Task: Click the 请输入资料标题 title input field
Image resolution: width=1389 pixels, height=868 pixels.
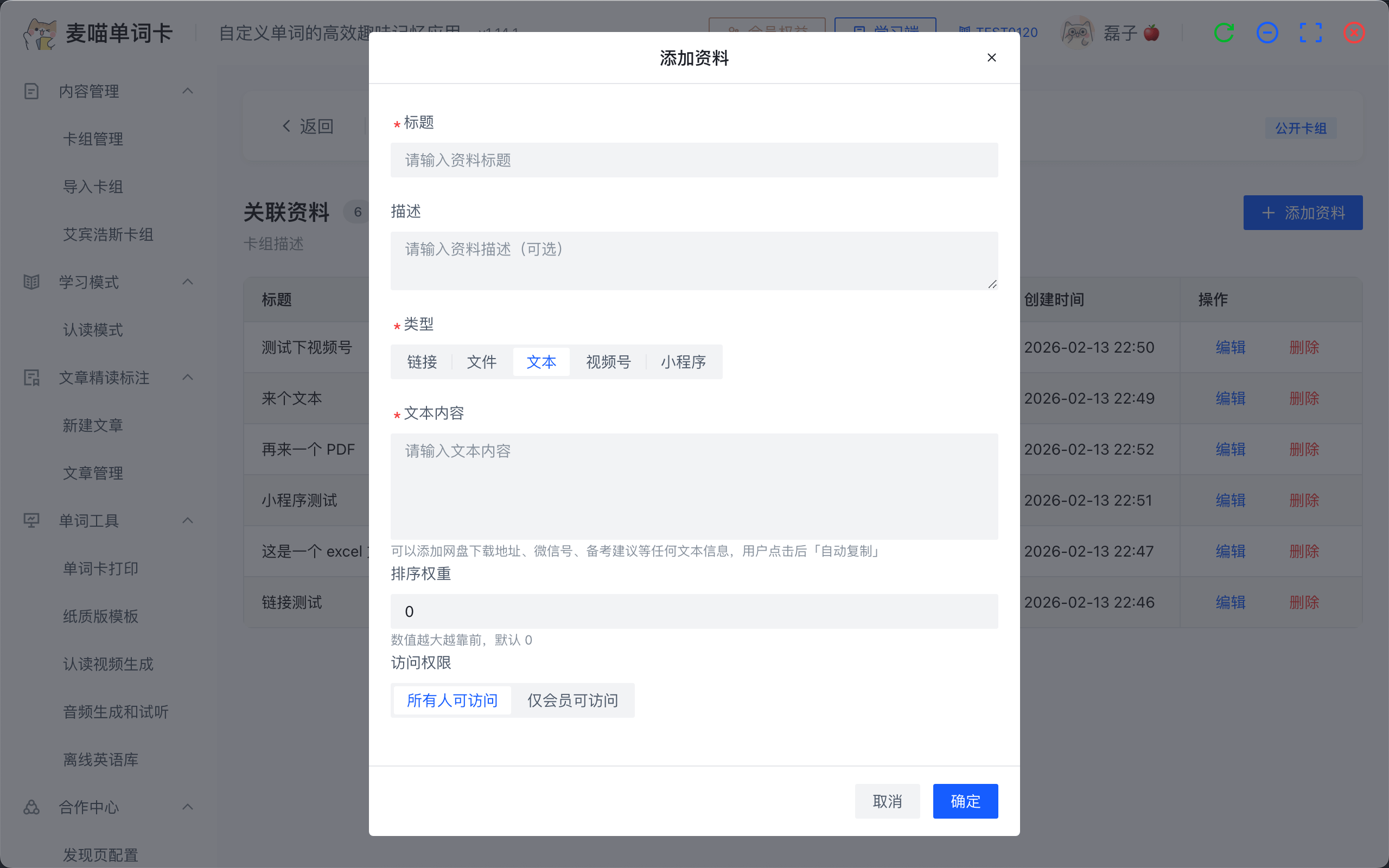Action: coord(694,160)
